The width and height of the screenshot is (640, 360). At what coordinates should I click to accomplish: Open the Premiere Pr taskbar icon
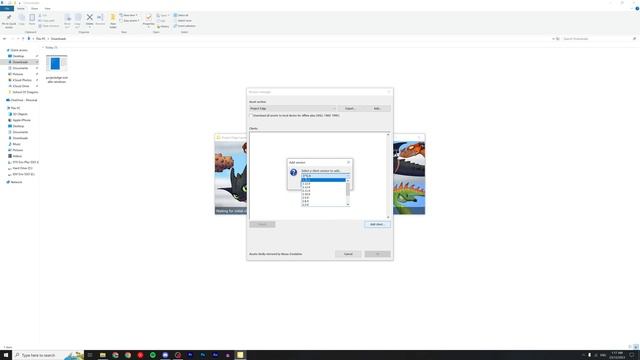pyautogui.click(x=190, y=355)
